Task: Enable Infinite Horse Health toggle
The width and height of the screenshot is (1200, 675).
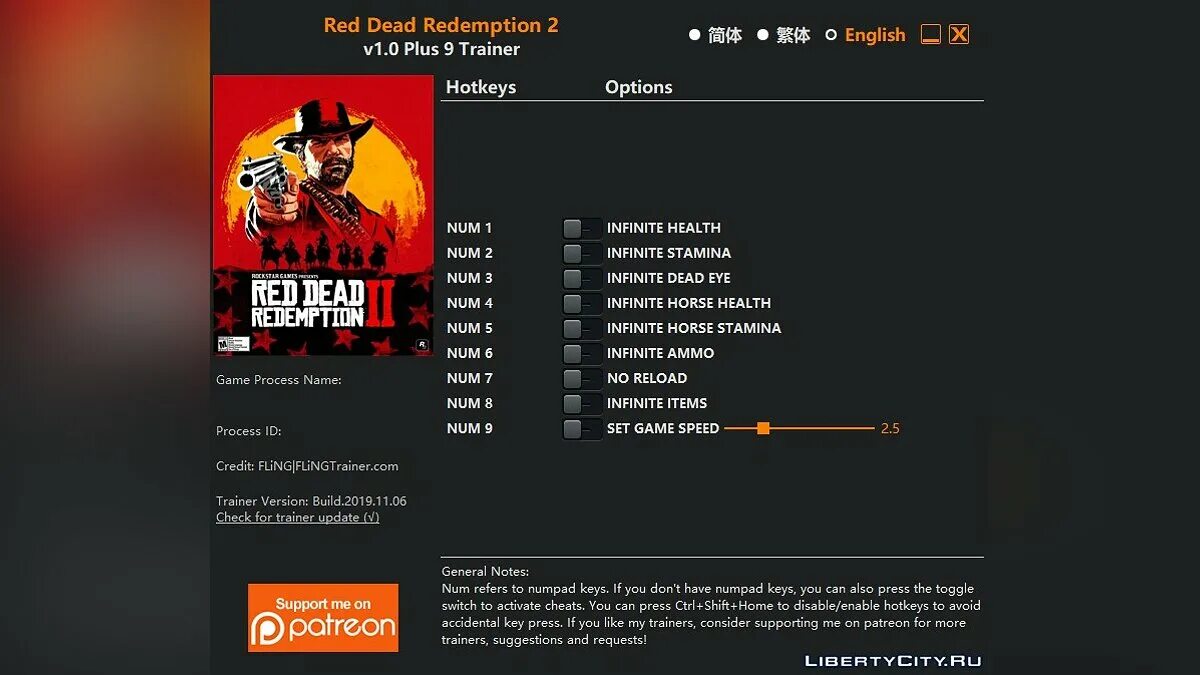Action: pos(582,304)
